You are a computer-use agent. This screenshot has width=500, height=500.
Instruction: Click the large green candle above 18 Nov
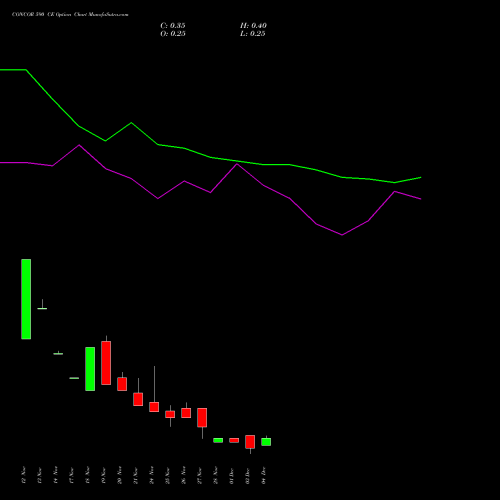pyautogui.click(x=90, y=369)
